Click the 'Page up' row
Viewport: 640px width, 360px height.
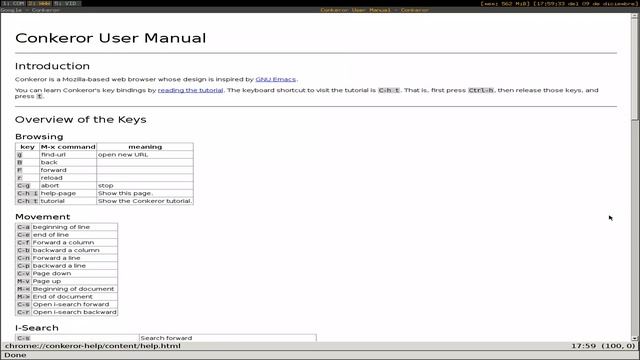(67, 281)
